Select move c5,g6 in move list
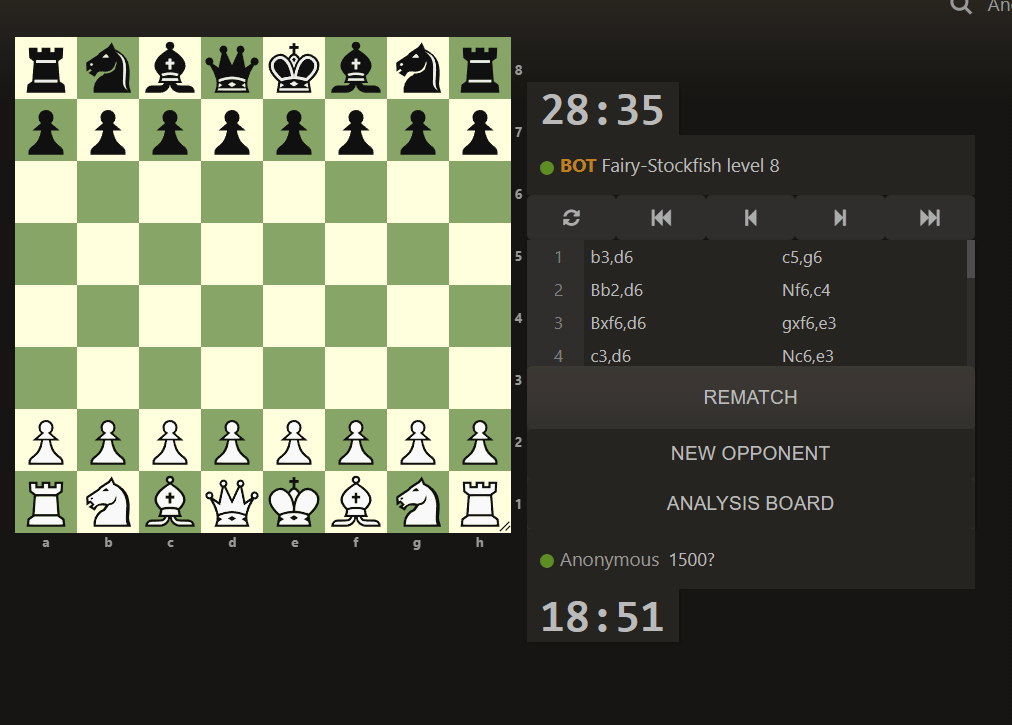1012x725 pixels. point(802,258)
